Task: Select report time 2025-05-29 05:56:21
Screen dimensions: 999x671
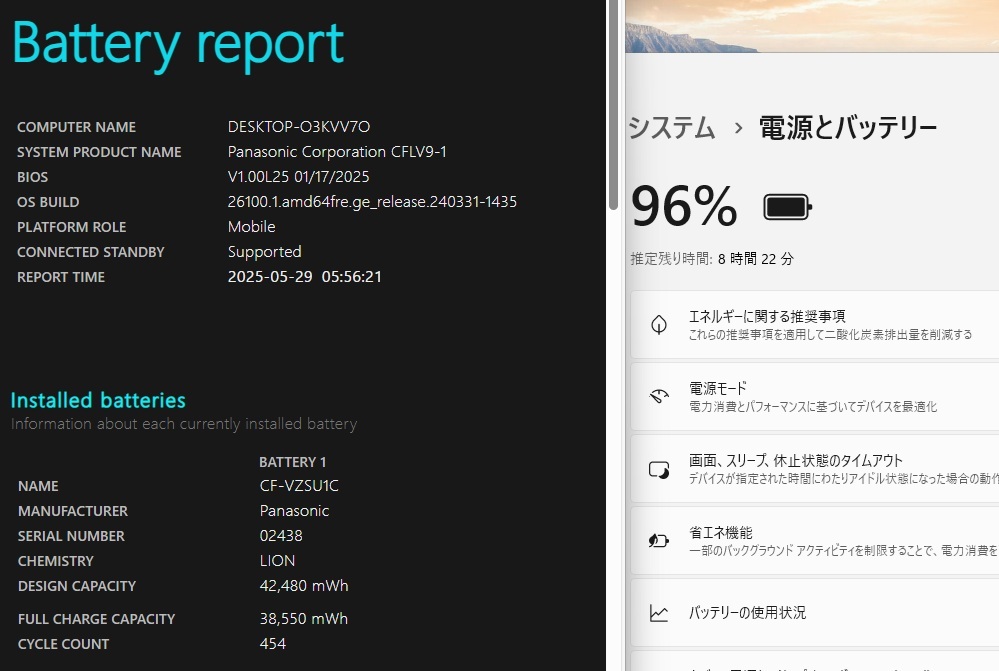Action: coord(305,277)
